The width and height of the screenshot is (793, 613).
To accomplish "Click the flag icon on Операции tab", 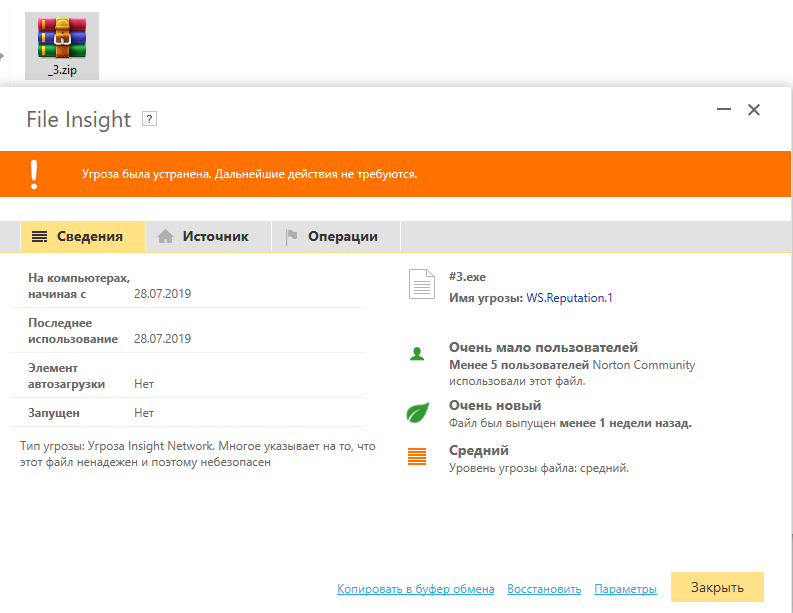I will [x=291, y=236].
